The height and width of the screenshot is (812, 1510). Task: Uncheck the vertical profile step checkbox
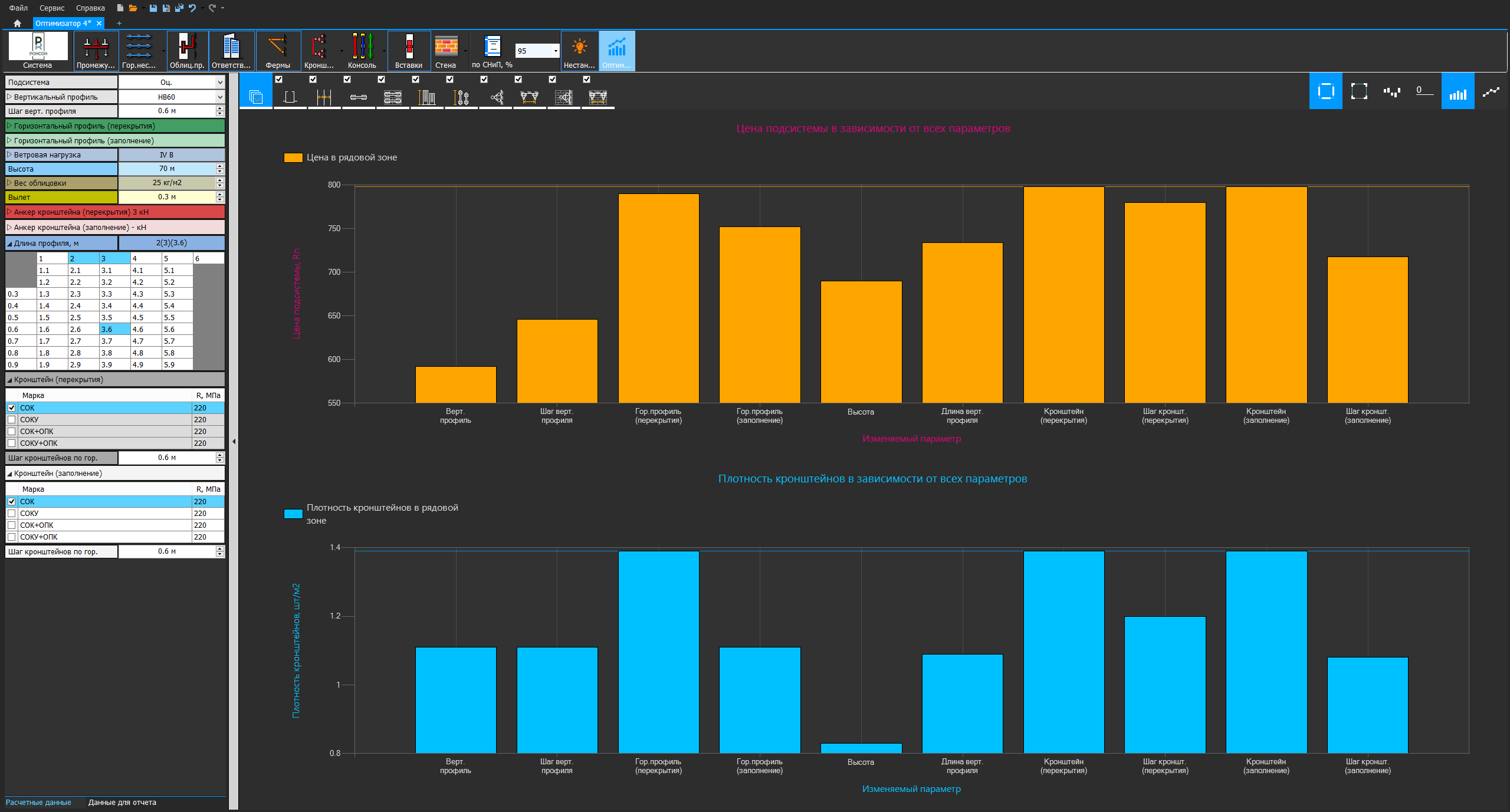tap(313, 79)
